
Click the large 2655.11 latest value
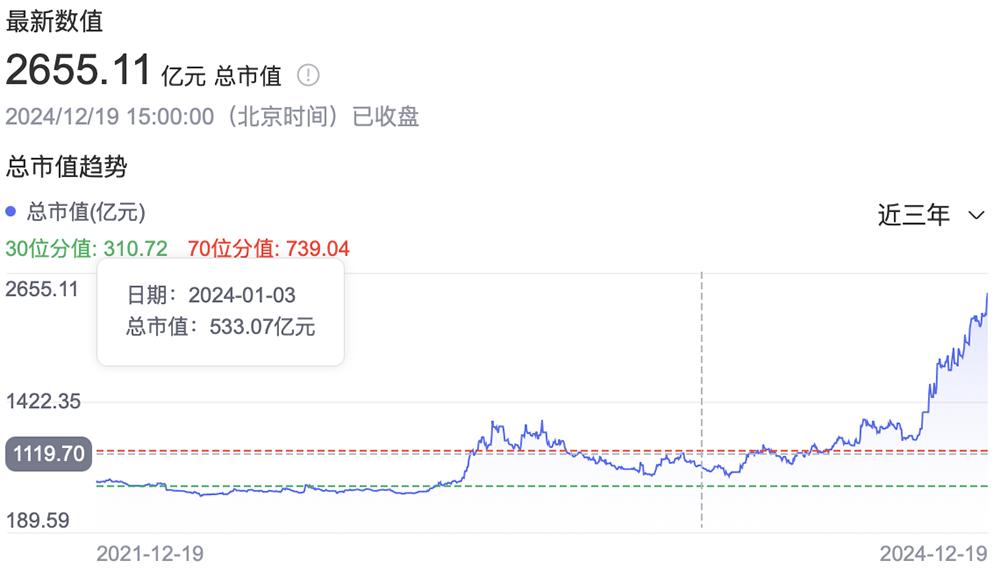point(79,70)
